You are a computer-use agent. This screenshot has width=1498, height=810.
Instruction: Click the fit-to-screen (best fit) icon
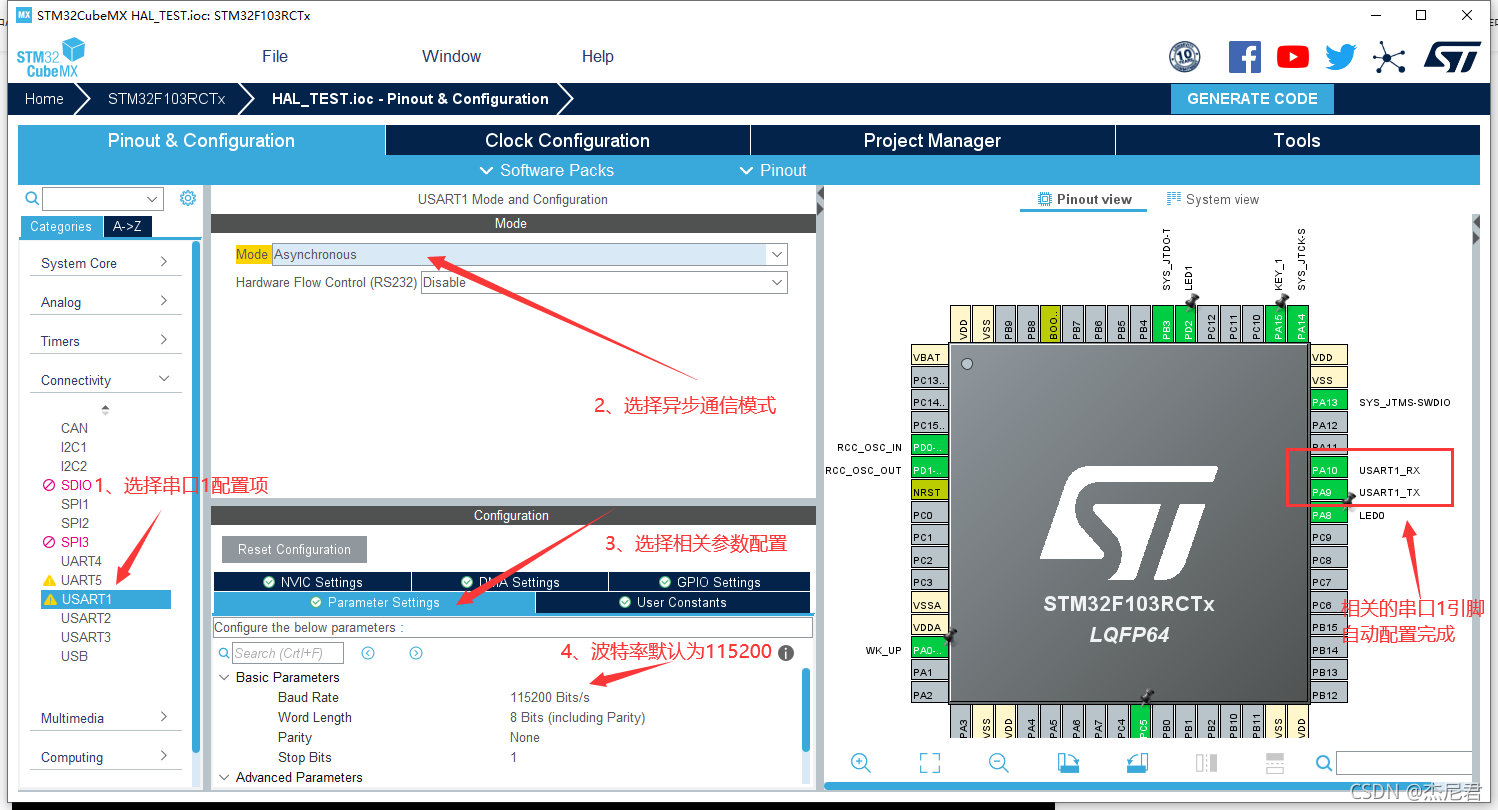click(x=929, y=762)
